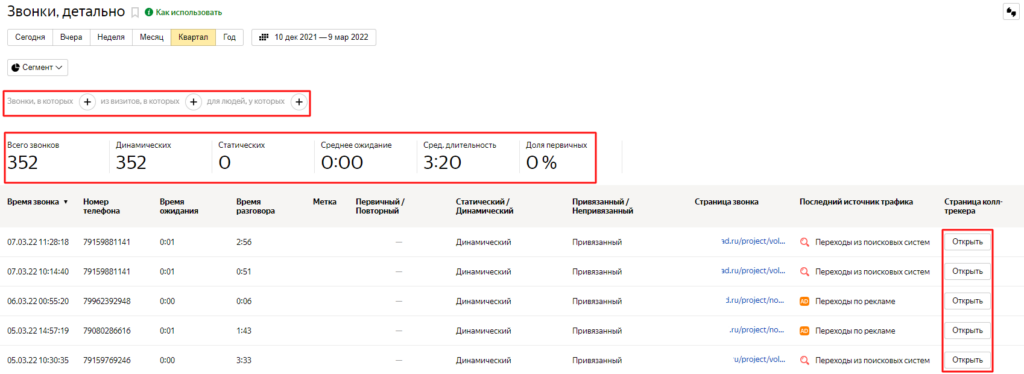Click AD icon in 06.03.22 00:55:20 row
The width and height of the screenshot is (1024, 374).
coord(805,301)
